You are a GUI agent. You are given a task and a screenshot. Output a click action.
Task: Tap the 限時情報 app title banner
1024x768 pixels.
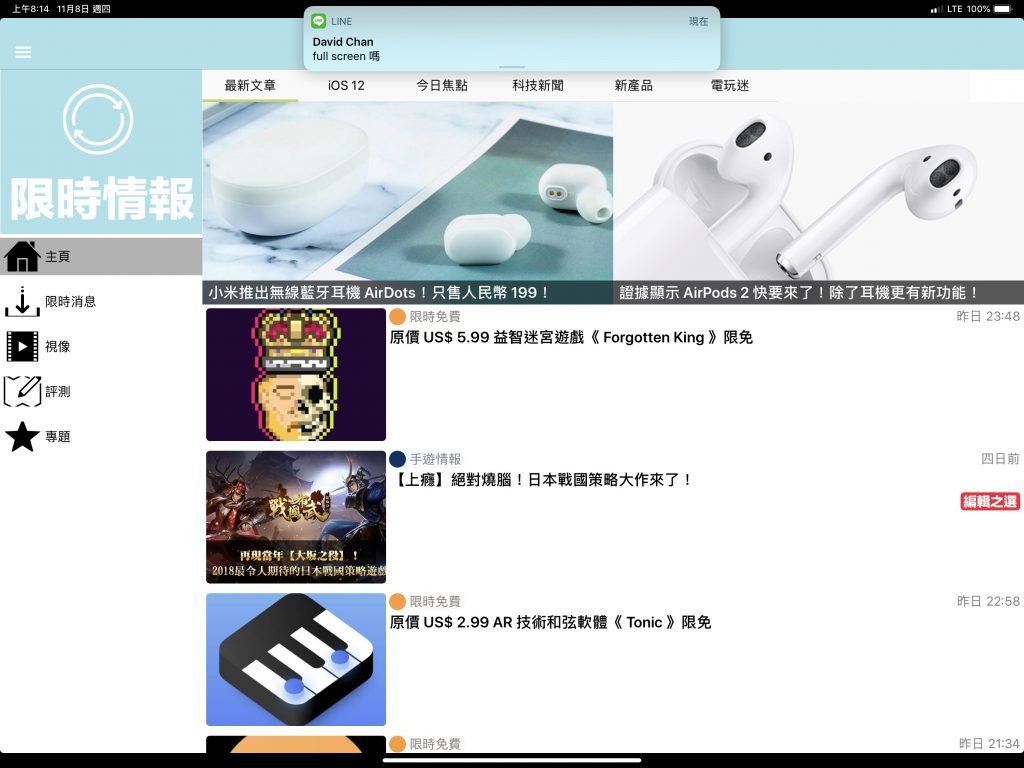(x=101, y=199)
